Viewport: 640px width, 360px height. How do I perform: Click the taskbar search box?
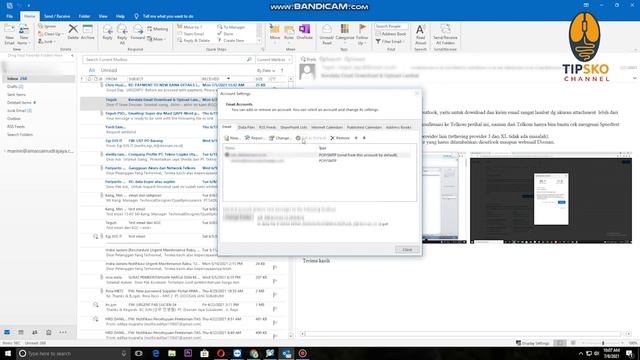click(x=73, y=353)
